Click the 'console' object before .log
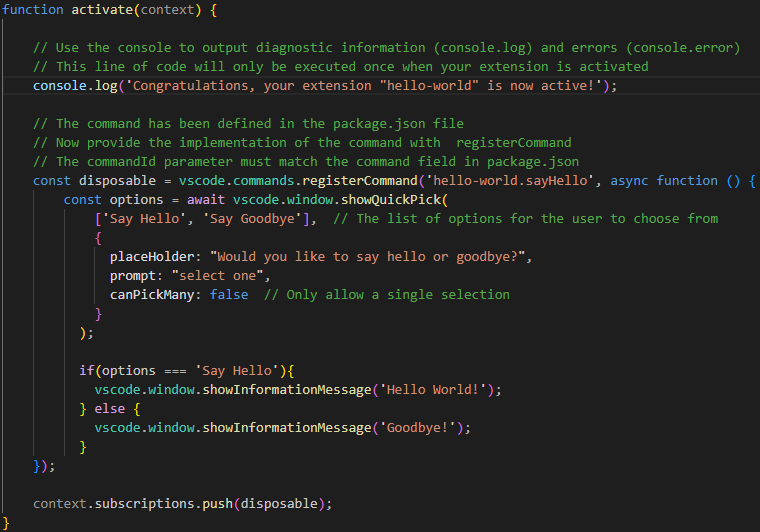 pos(60,86)
